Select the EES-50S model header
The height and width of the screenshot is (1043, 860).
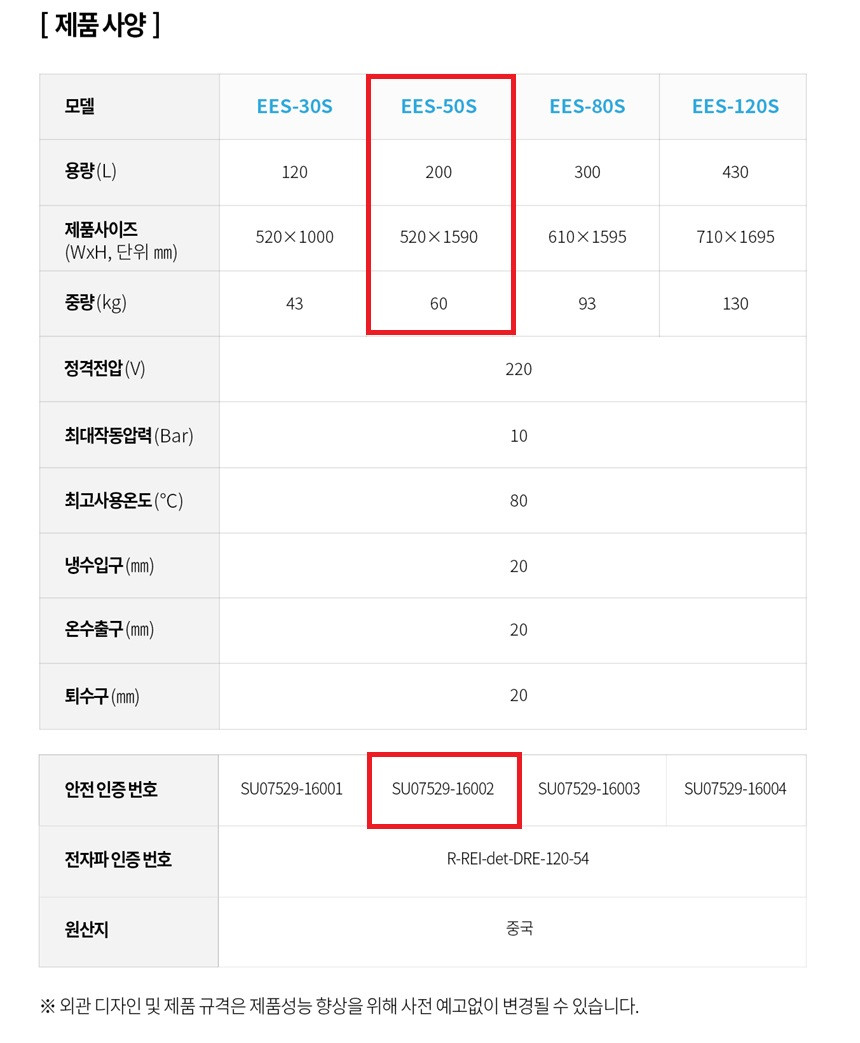point(439,106)
